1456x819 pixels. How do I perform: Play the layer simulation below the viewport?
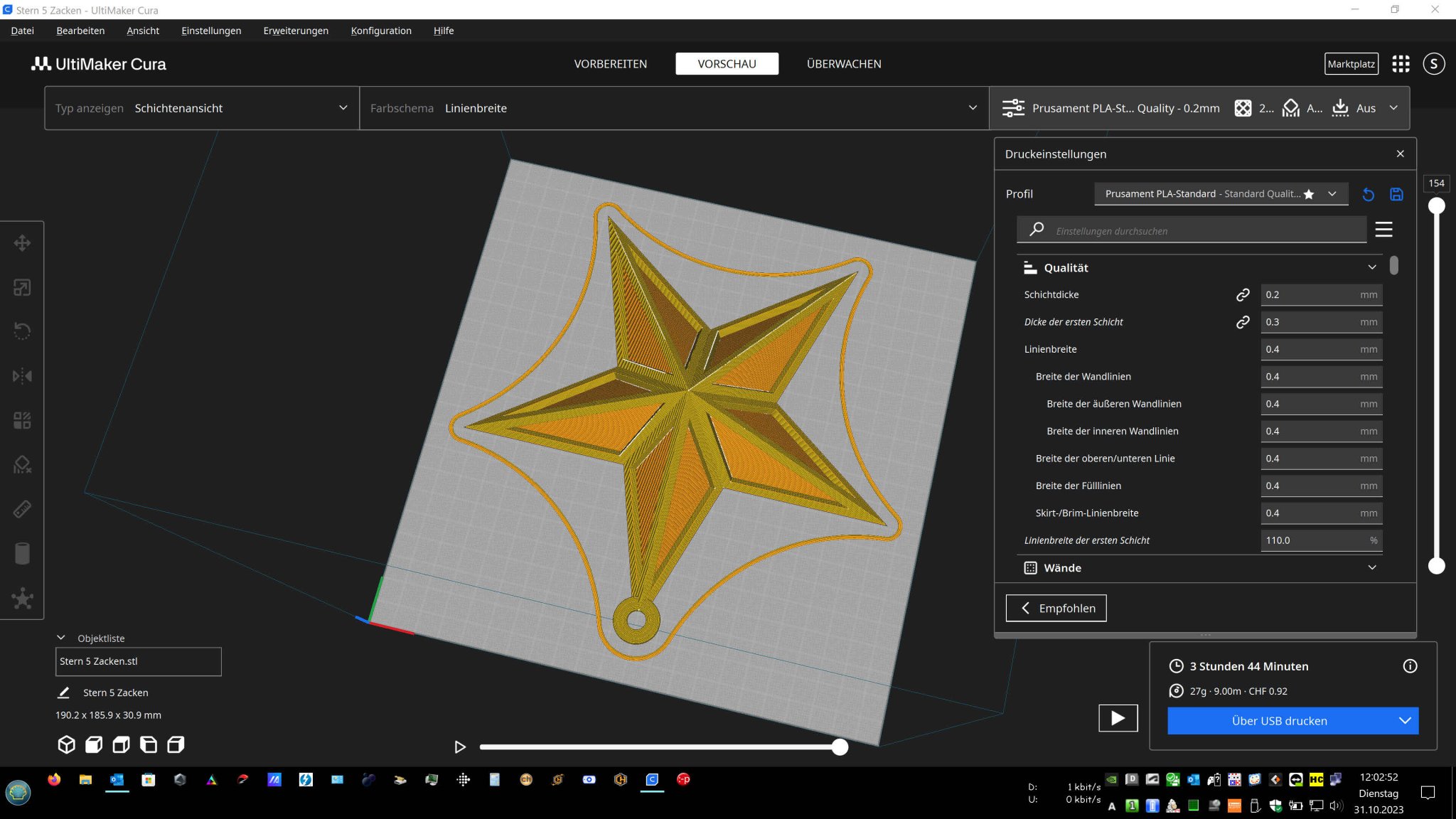pos(460,746)
